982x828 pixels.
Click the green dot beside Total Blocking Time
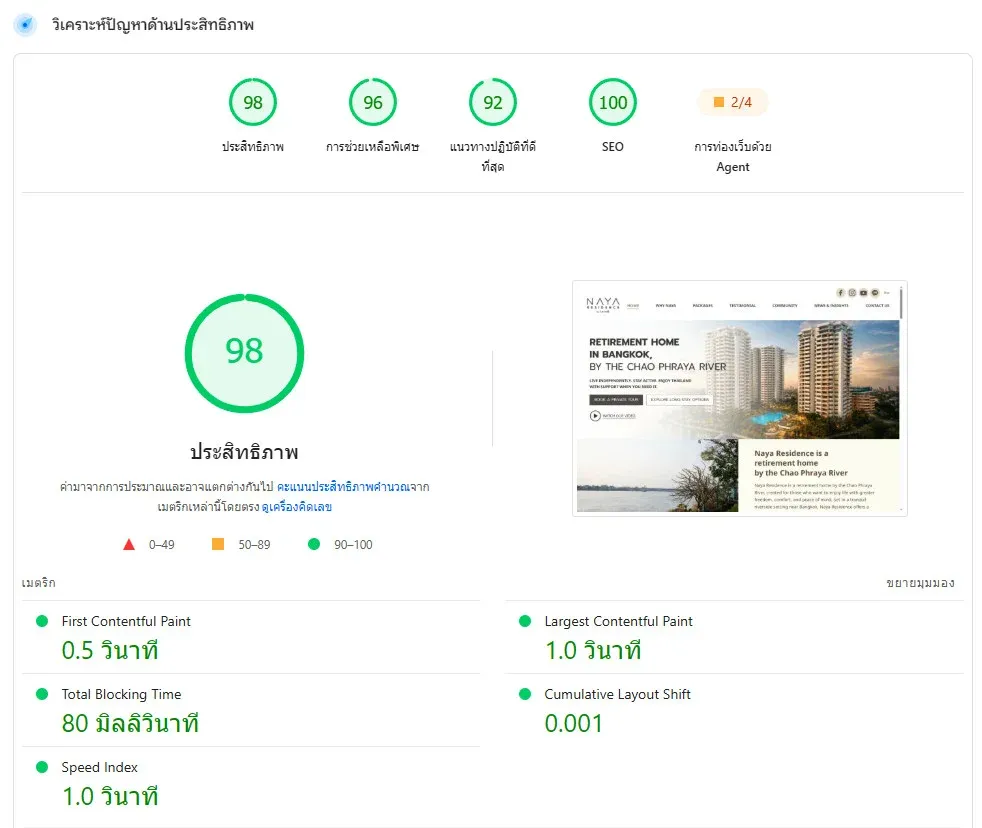[42, 693]
